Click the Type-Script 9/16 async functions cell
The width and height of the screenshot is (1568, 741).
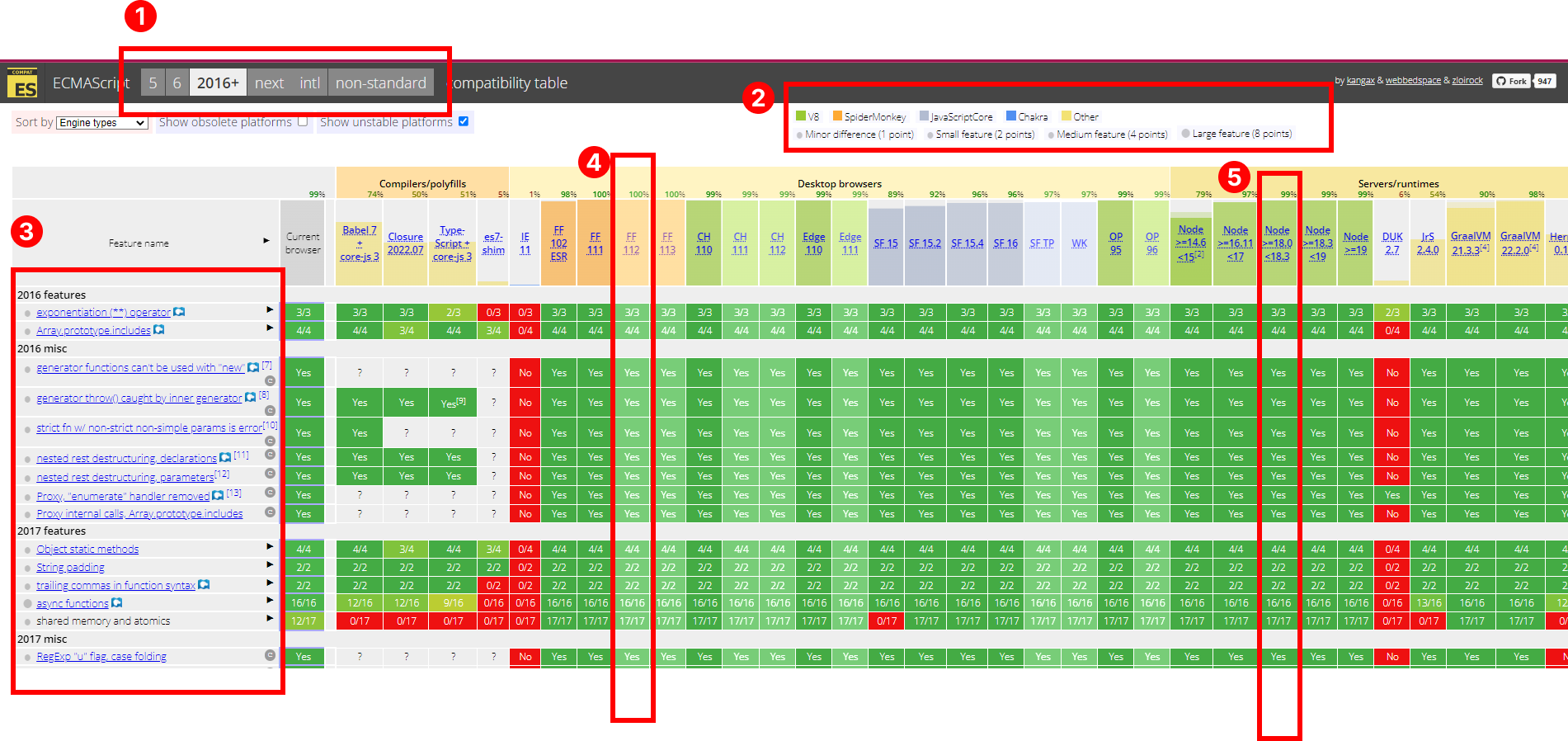click(x=453, y=602)
